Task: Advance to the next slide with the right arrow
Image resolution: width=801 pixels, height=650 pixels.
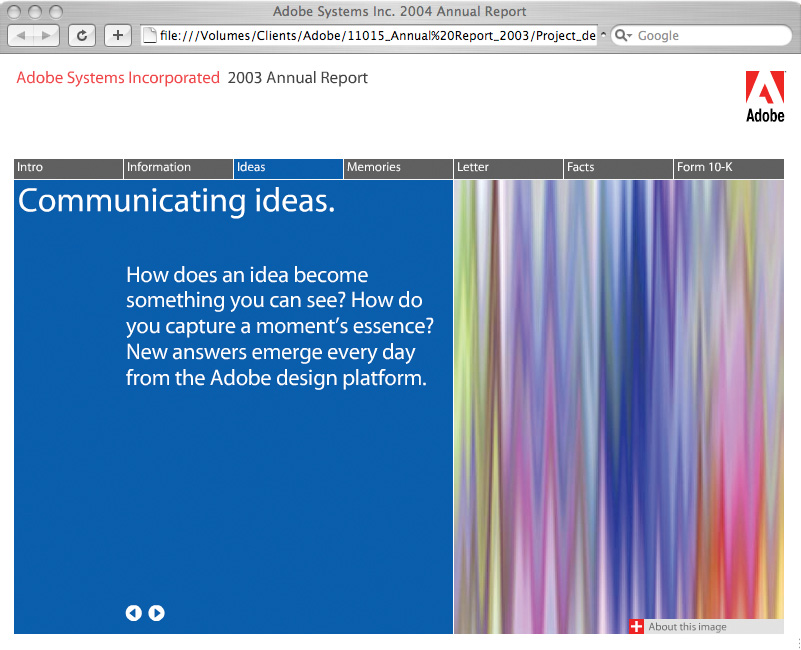Action: point(156,613)
